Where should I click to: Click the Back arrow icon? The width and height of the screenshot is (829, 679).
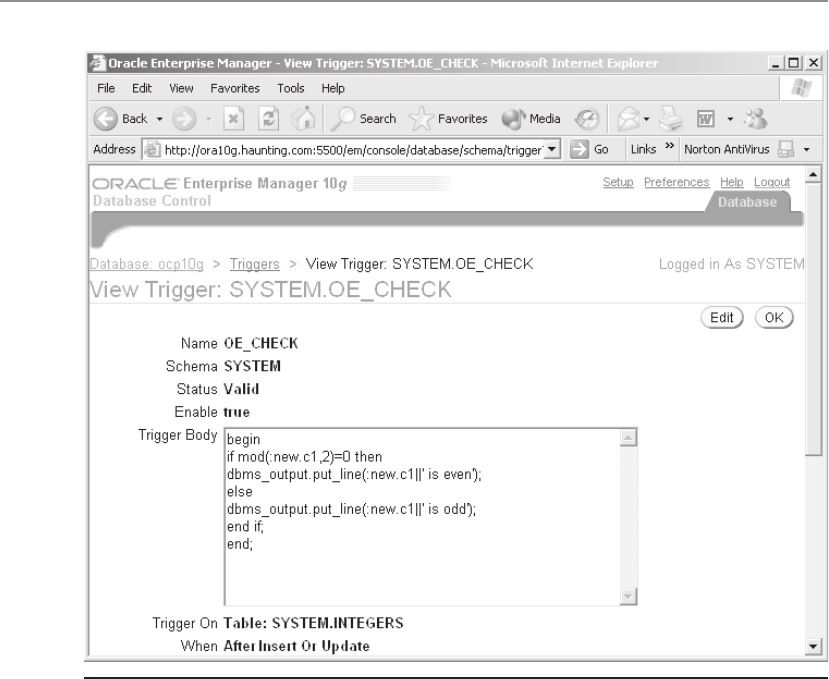[105, 118]
